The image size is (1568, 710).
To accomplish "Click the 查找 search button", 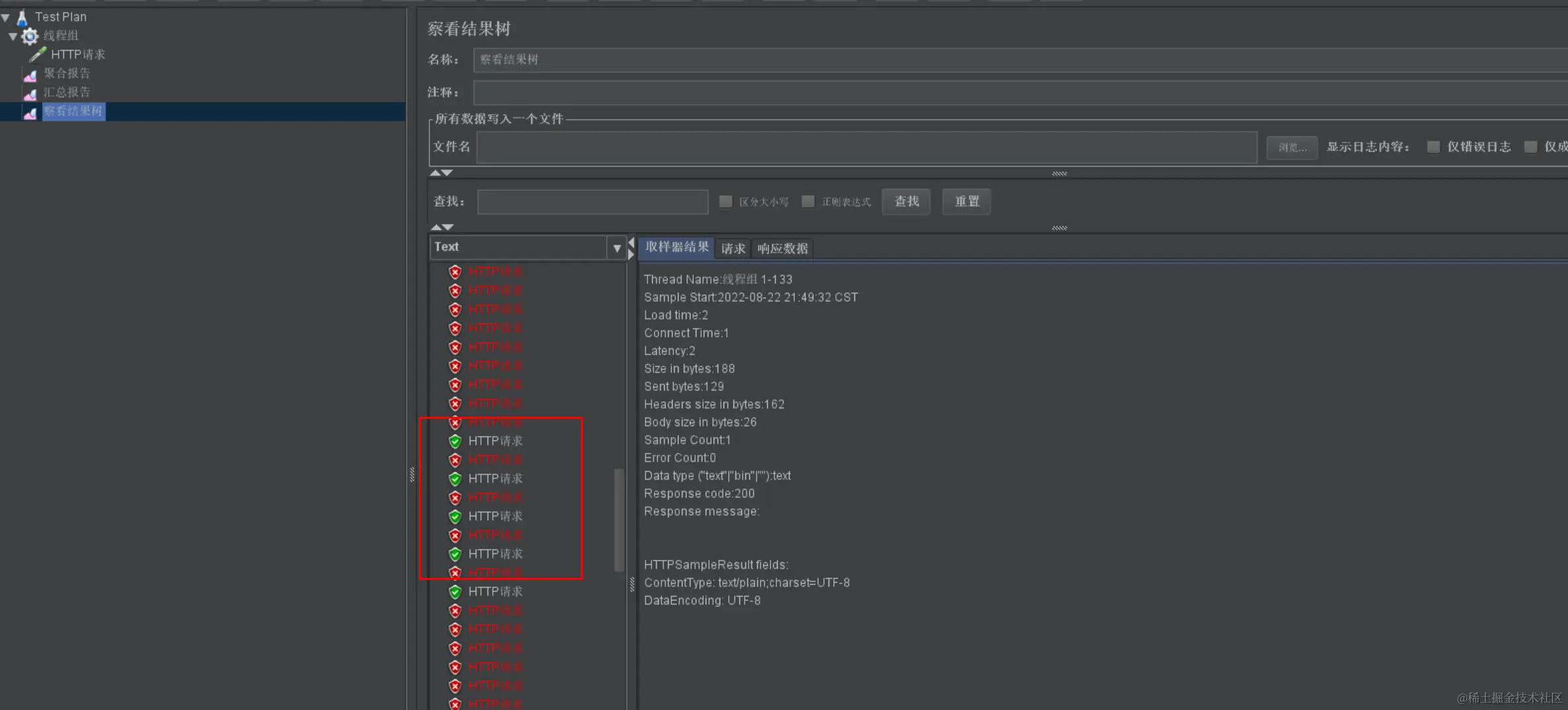I will pos(906,201).
